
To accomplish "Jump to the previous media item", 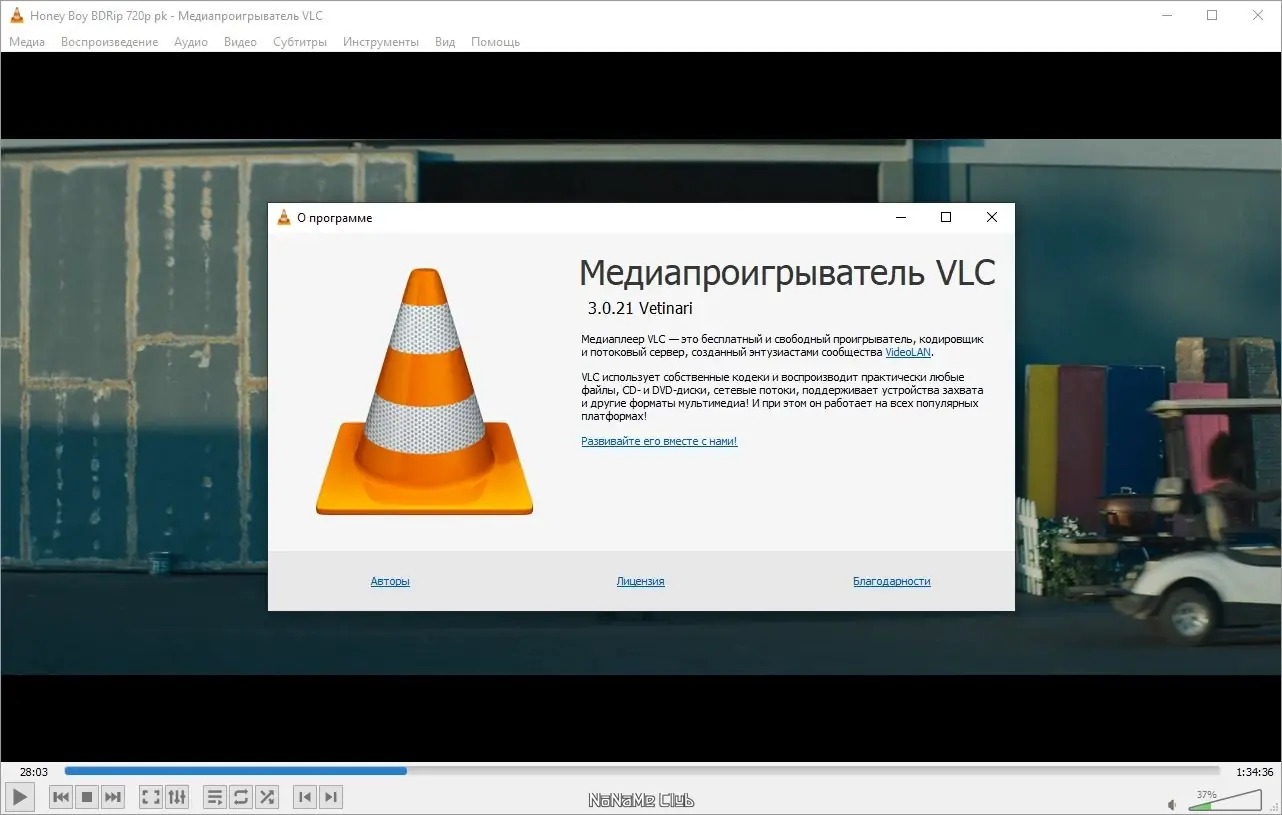I will pos(61,797).
